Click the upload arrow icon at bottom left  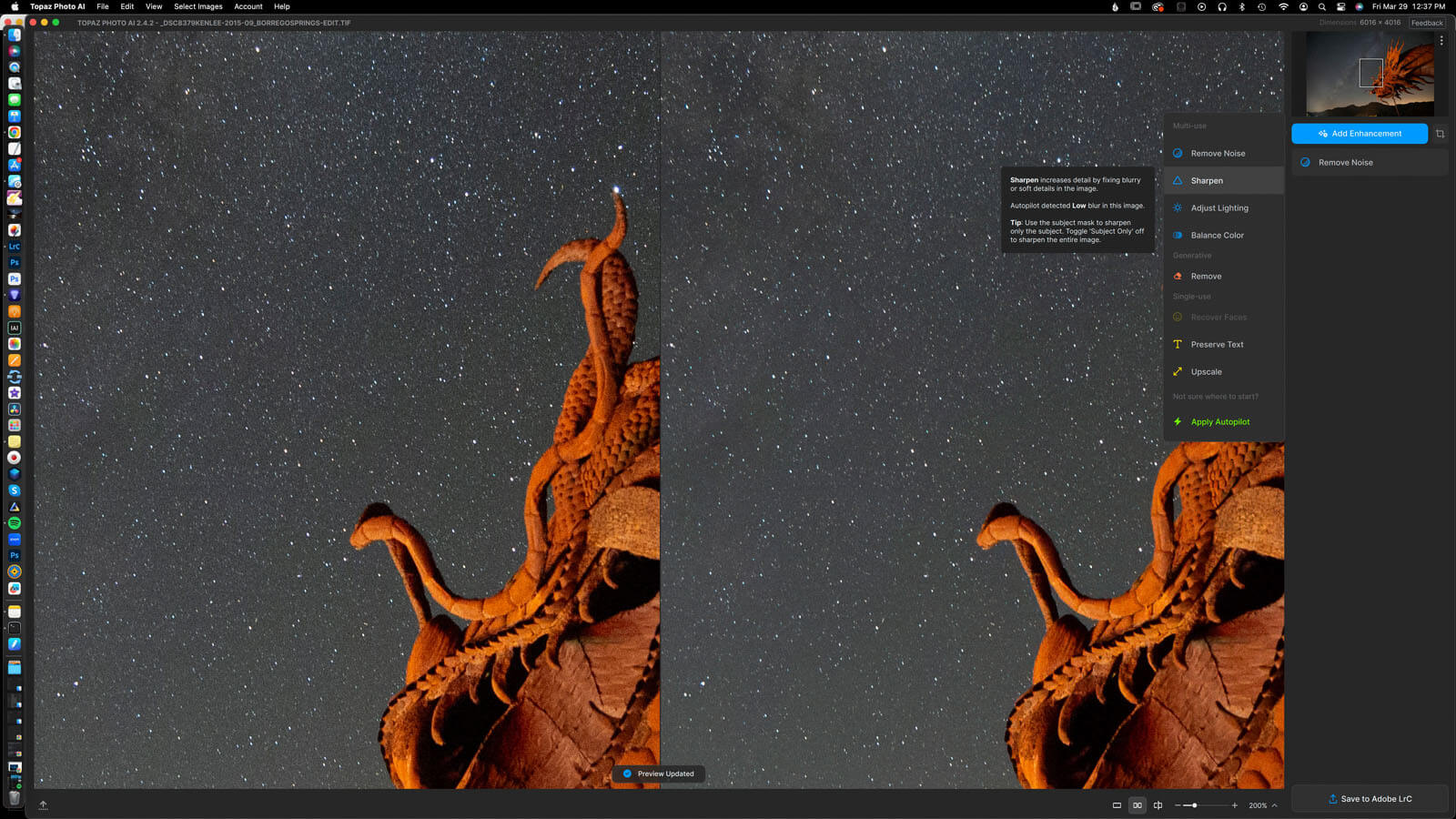click(x=43, y=804)
